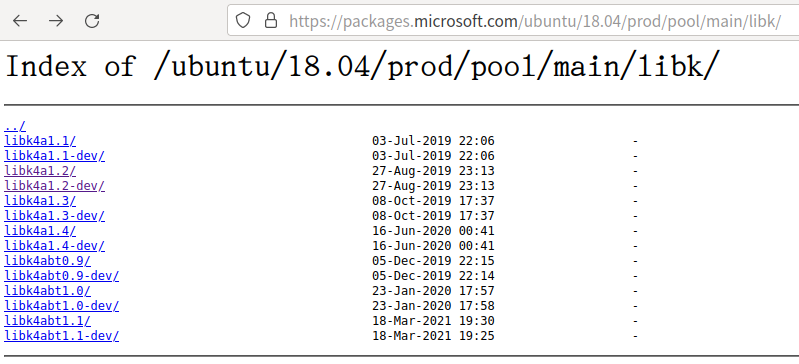Open the parent directory ../ link

click(x=15, y=125)
